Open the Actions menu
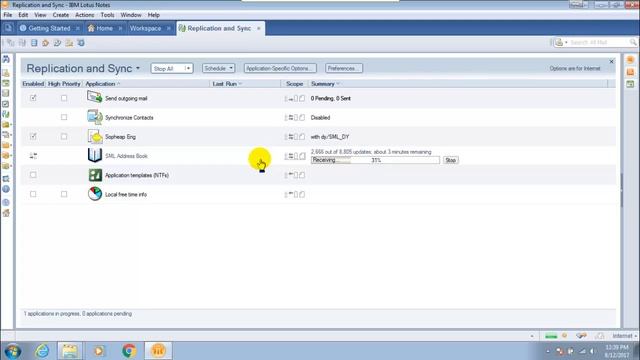This screenshot has height=360, width=640. coord(84,15)
